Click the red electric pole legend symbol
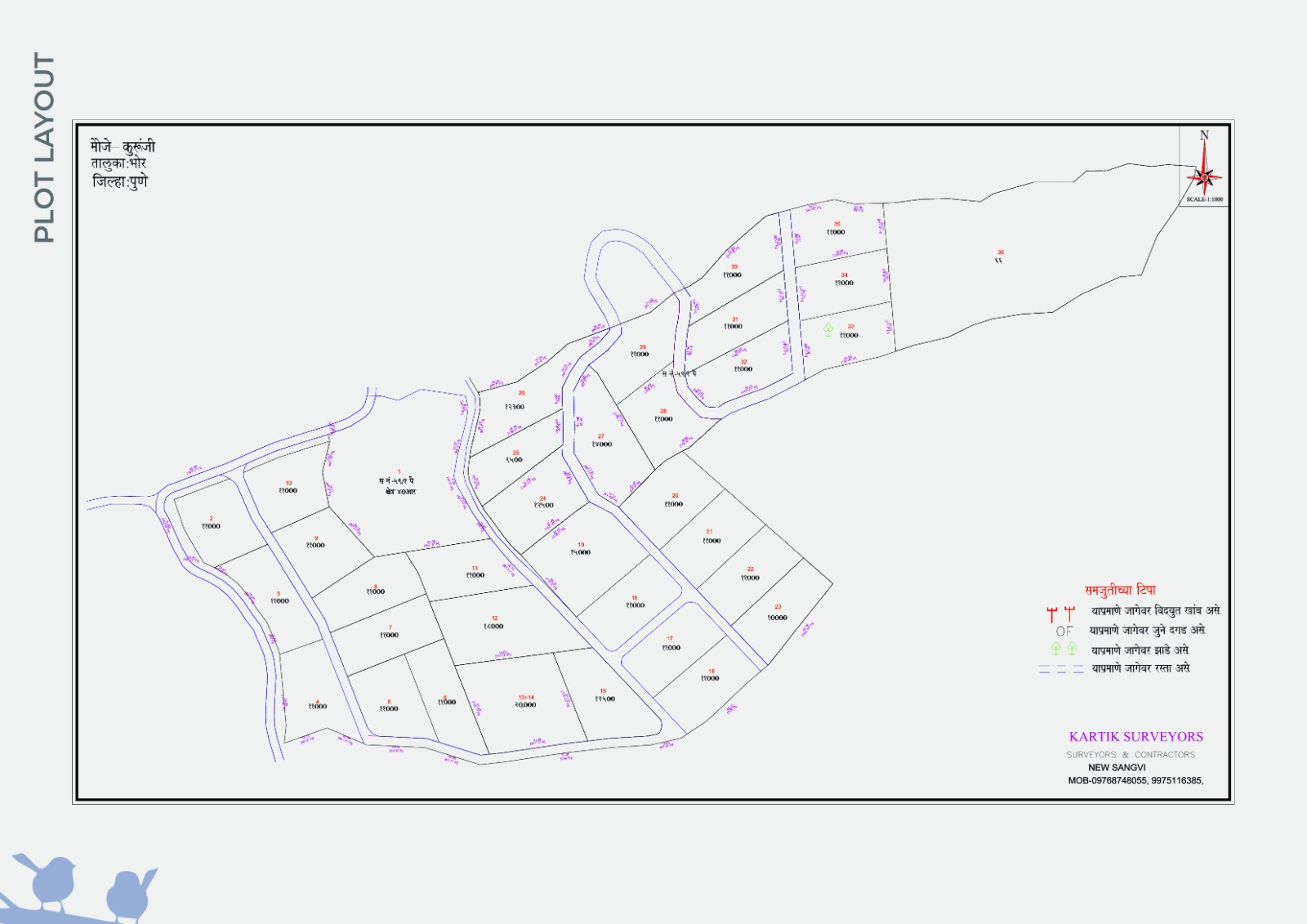The image size is (1307, 924). click(1060, 614)
